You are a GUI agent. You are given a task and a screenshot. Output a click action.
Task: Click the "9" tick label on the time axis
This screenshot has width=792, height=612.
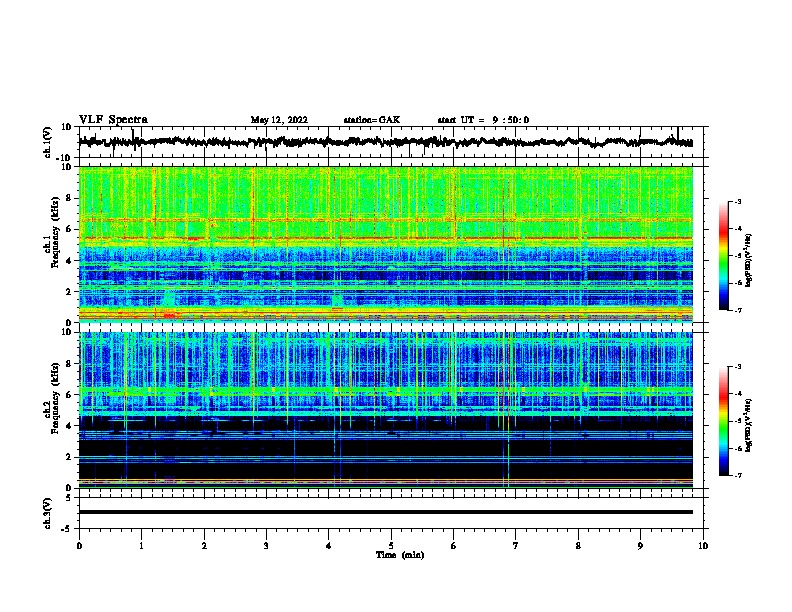640,546
